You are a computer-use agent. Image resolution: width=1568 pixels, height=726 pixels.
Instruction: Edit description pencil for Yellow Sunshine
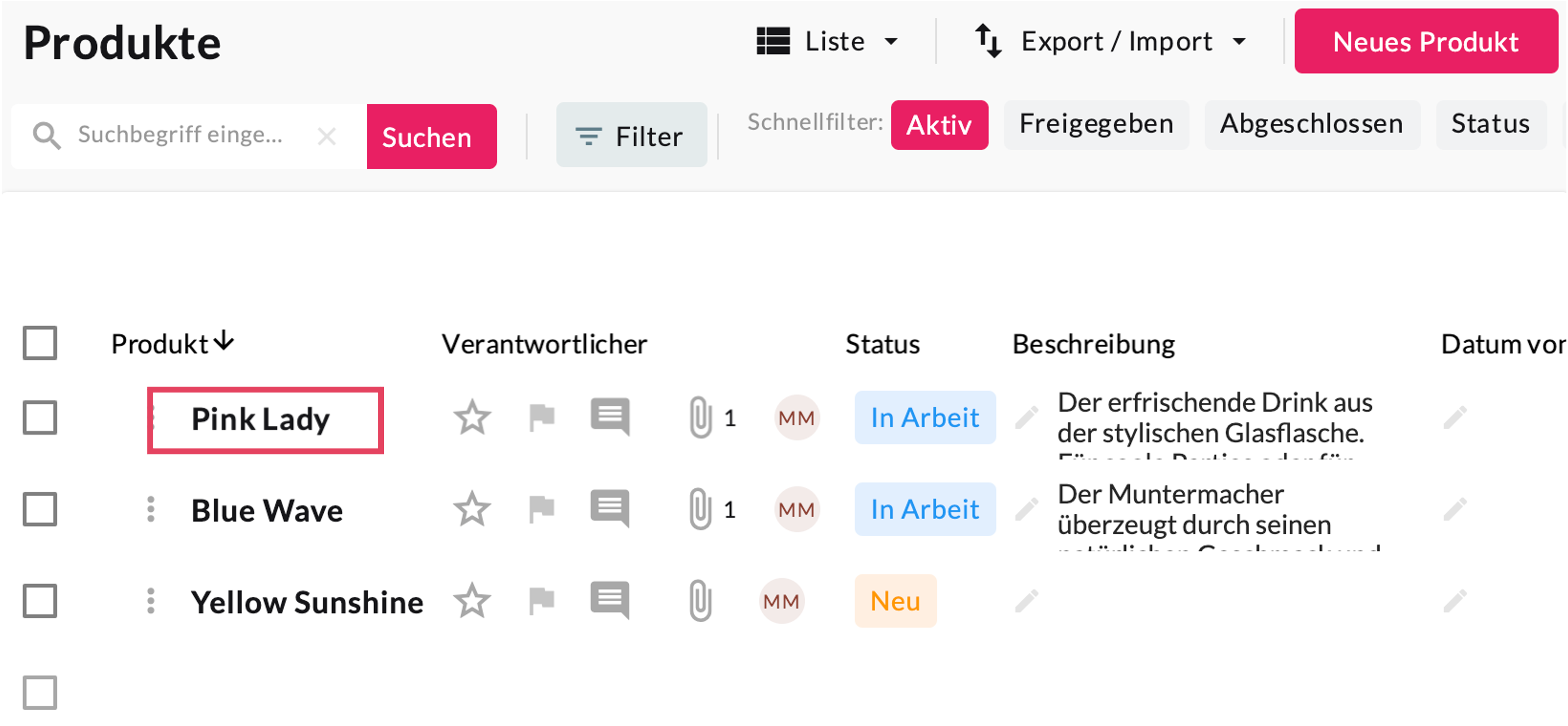[1026, 600]
